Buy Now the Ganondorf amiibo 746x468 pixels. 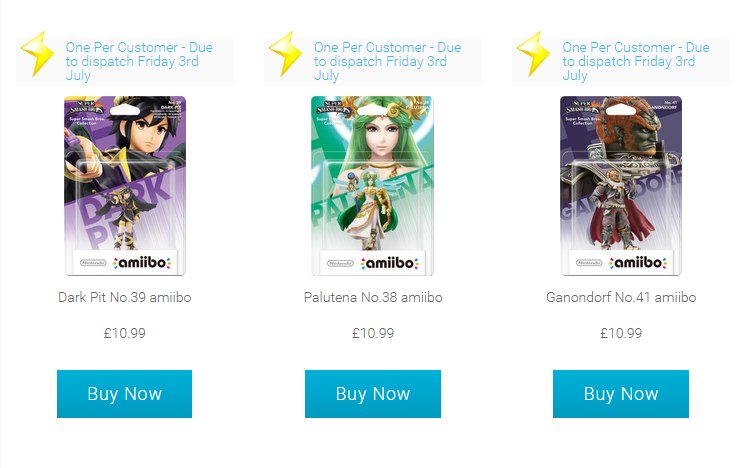pyautogui.click(x=621, y=394)
